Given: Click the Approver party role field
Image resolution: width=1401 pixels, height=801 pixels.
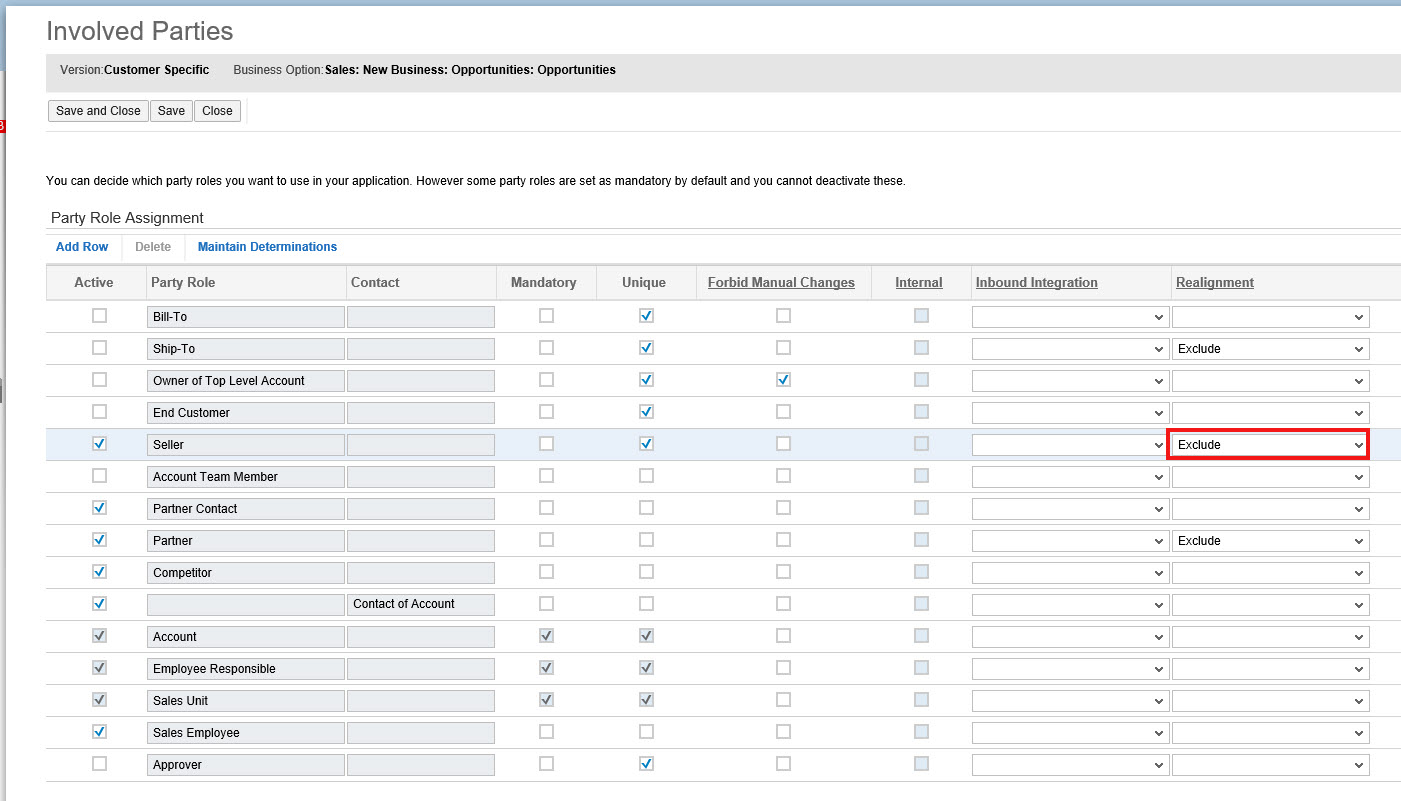Looking at the screenshot, I should coord(246,765).
